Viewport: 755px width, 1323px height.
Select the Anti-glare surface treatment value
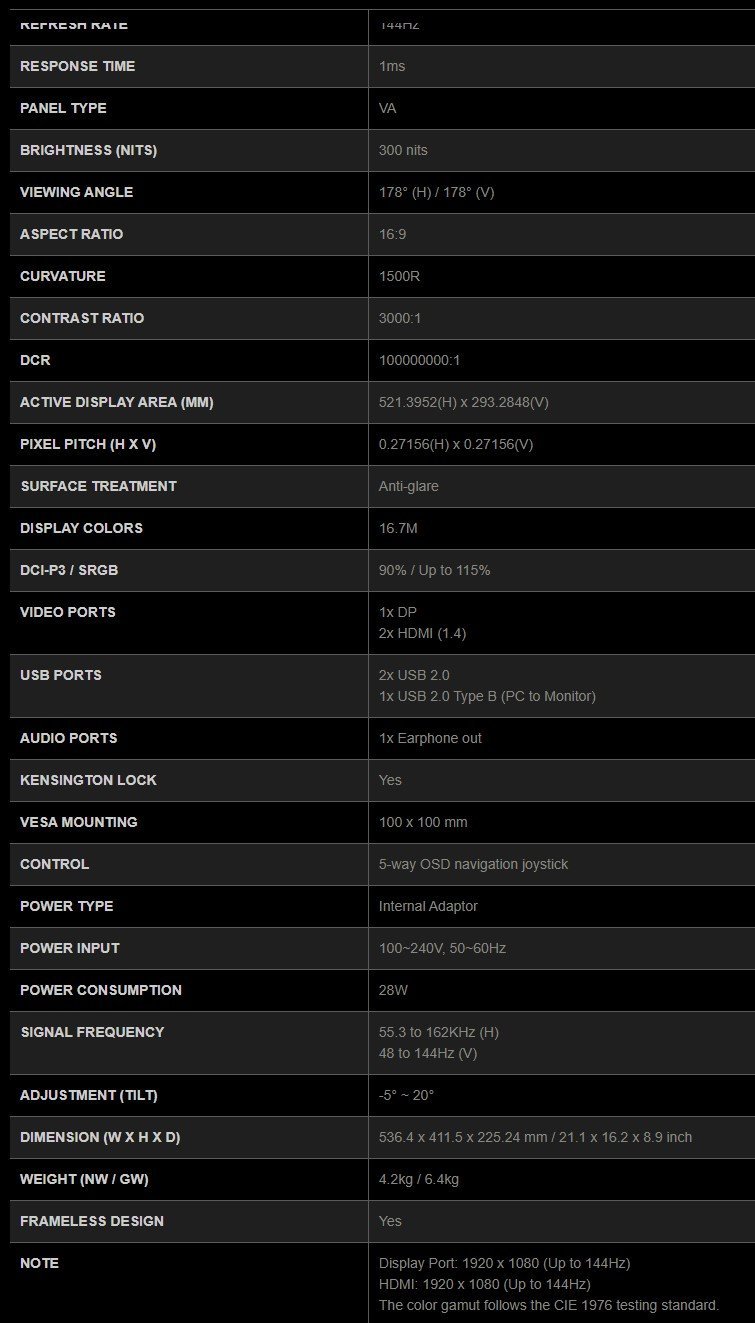(408, 486)
